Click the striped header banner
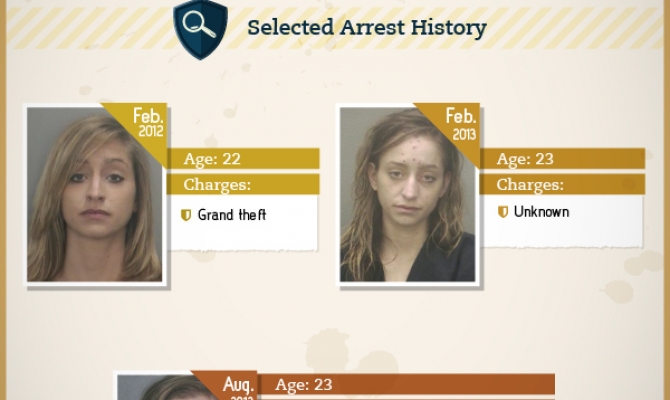 (335, 27)
